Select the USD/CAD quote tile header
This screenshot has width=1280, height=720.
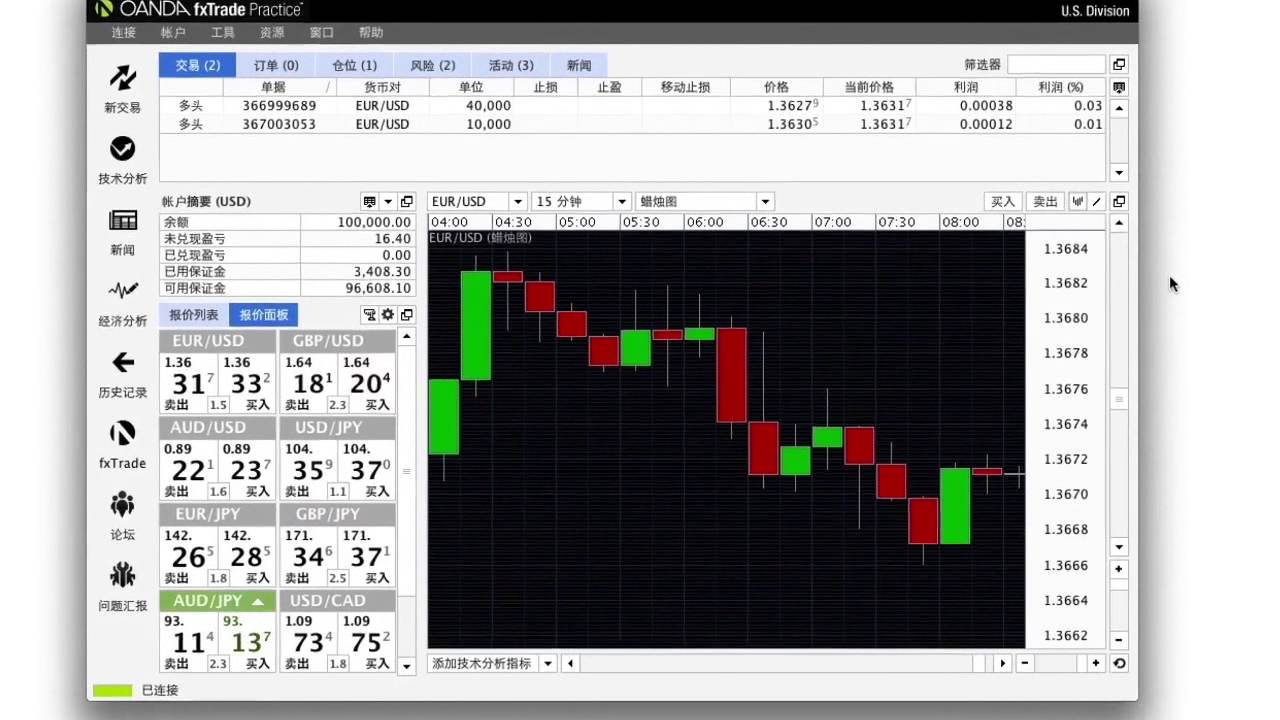[337, 601]
